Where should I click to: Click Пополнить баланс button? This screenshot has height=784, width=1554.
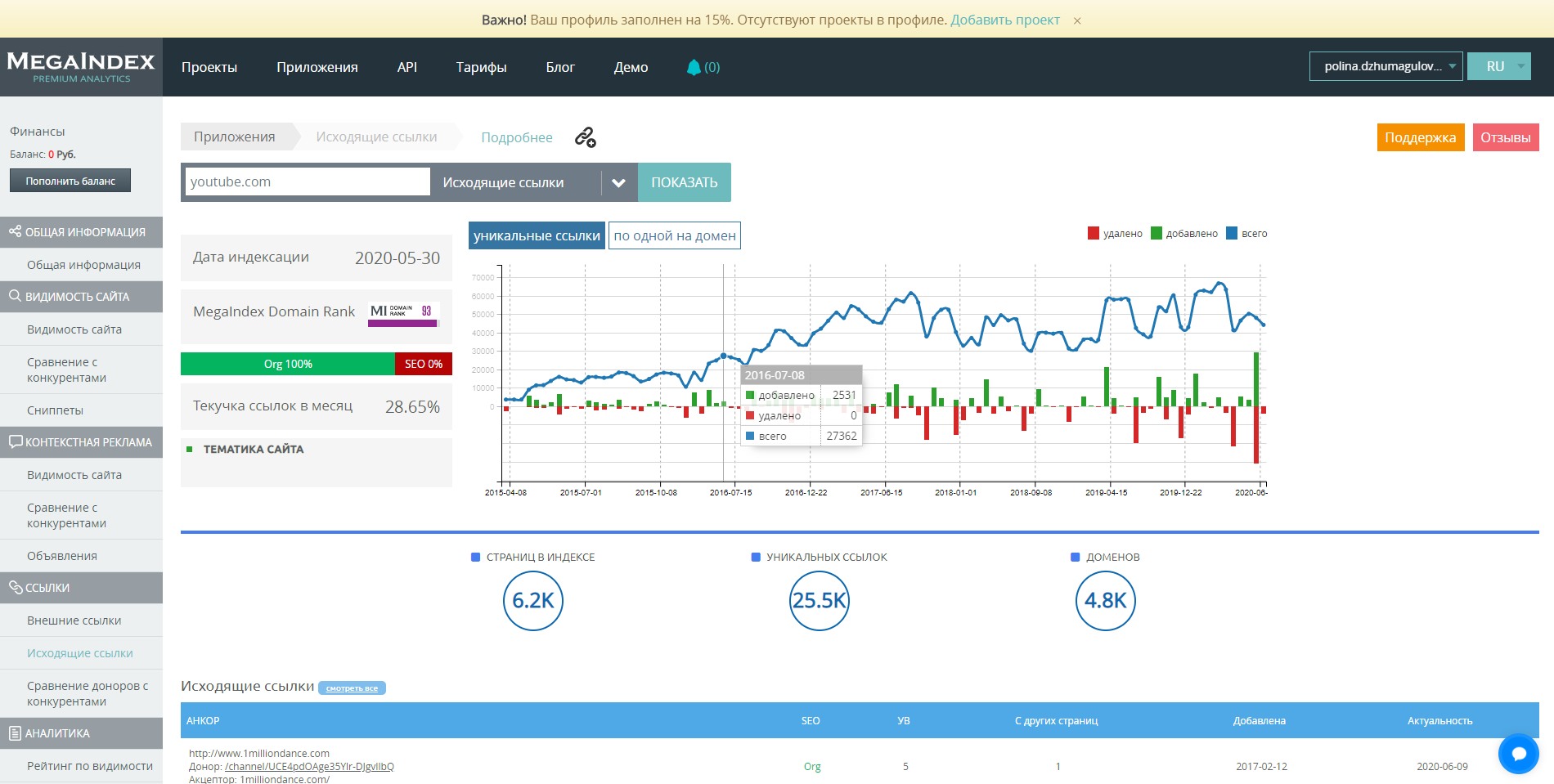[70, 181]
